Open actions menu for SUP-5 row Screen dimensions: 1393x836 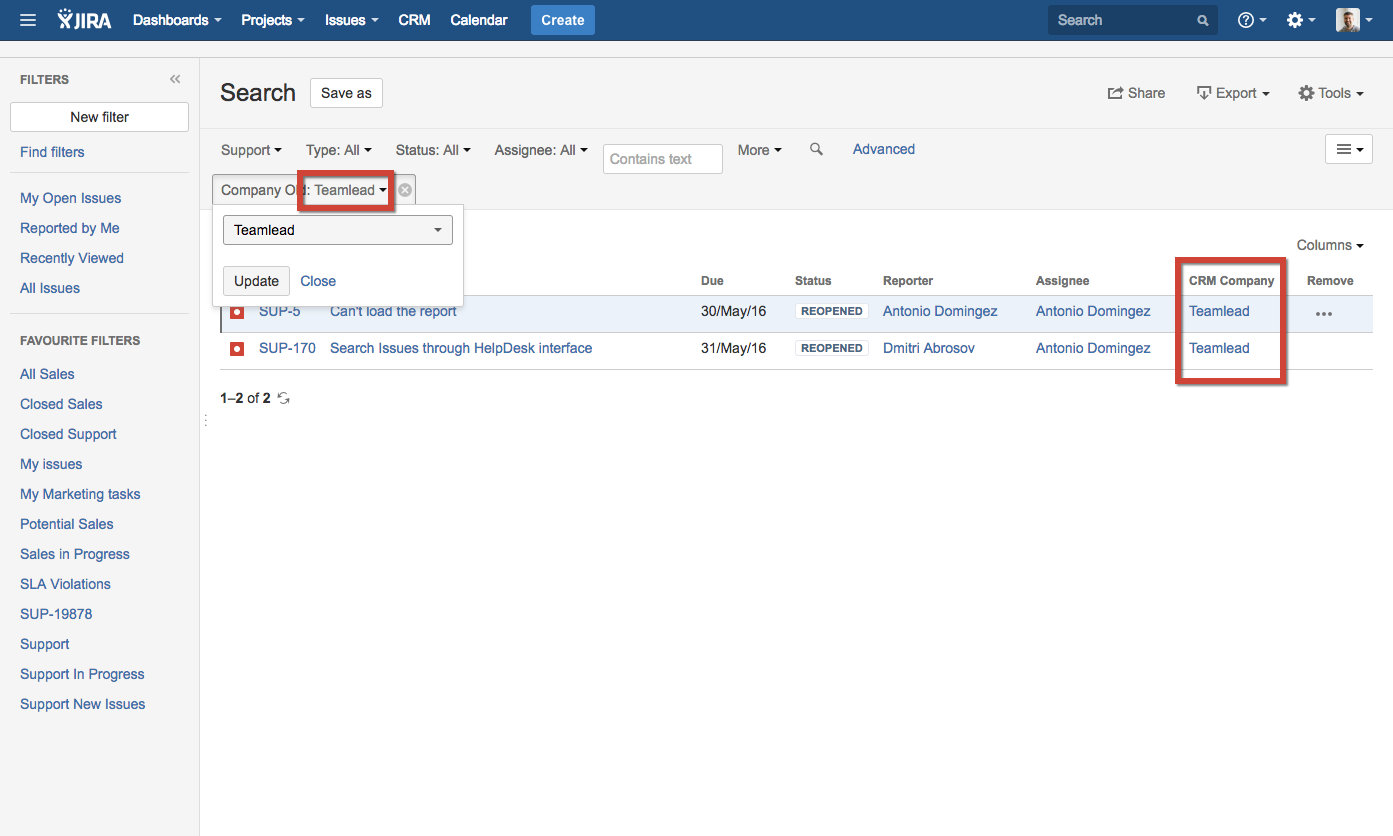[x=1324, y=313]
